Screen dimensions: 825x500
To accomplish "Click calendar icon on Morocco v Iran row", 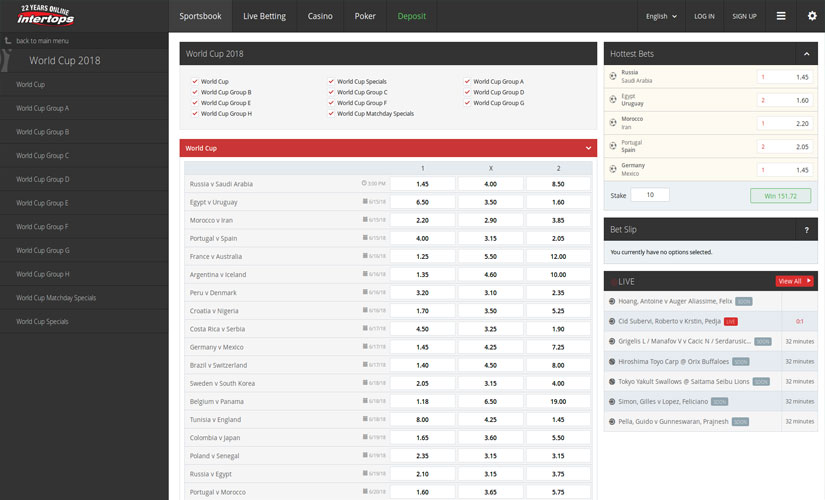I will point(365,219).
